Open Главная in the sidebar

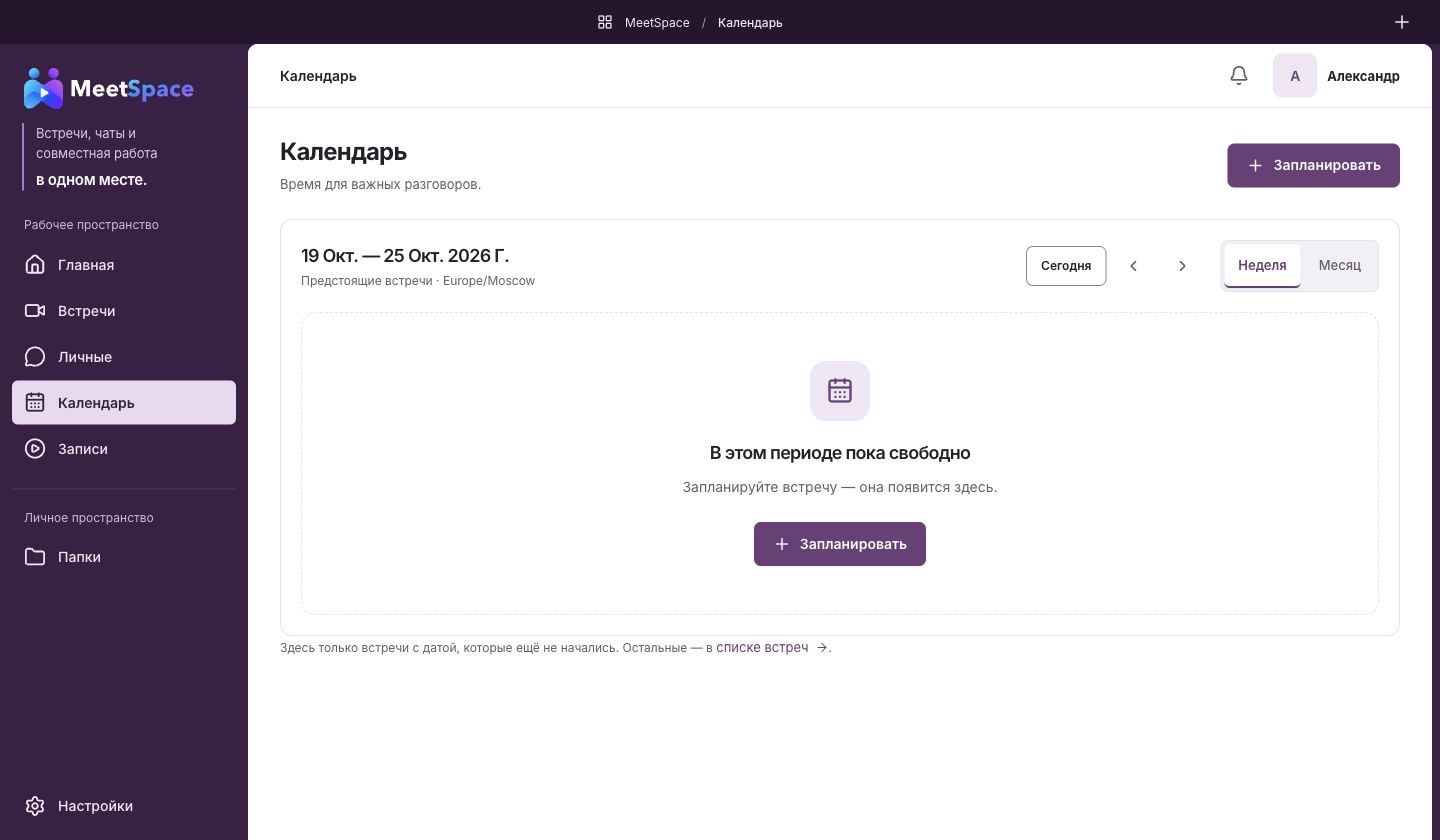click(x=124, y=265)
